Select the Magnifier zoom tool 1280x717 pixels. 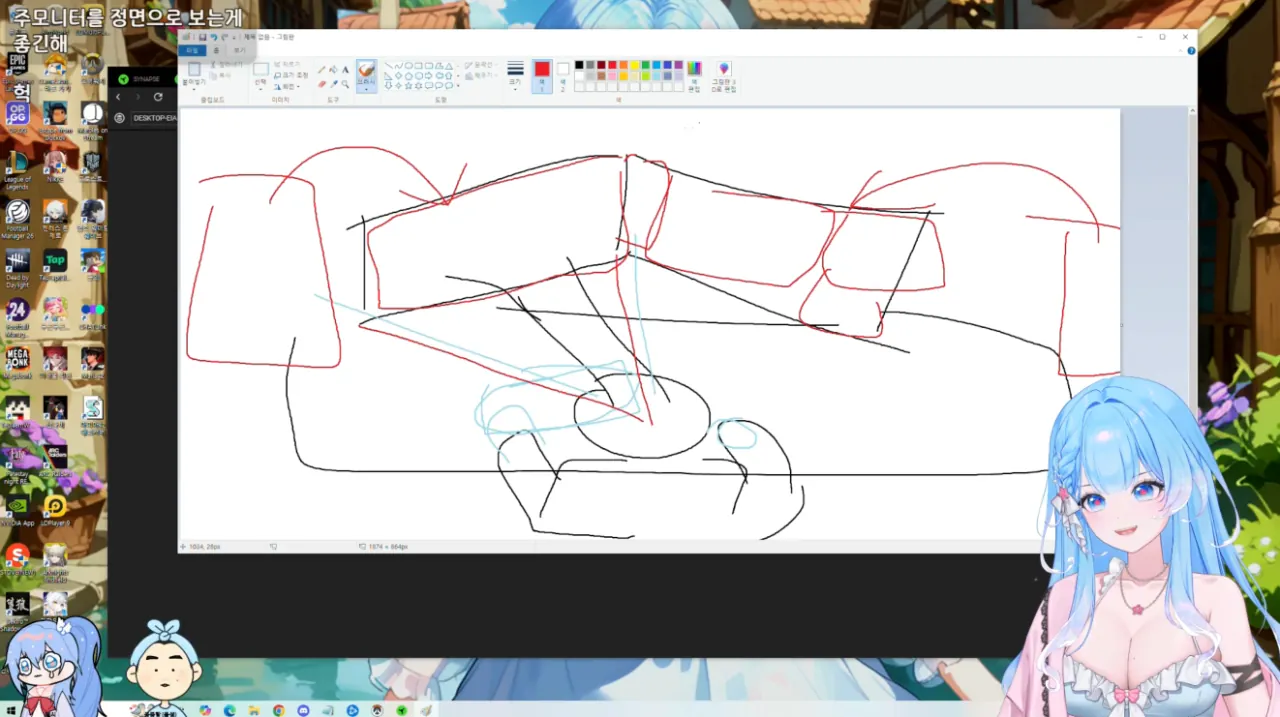(x=346, y=85)
